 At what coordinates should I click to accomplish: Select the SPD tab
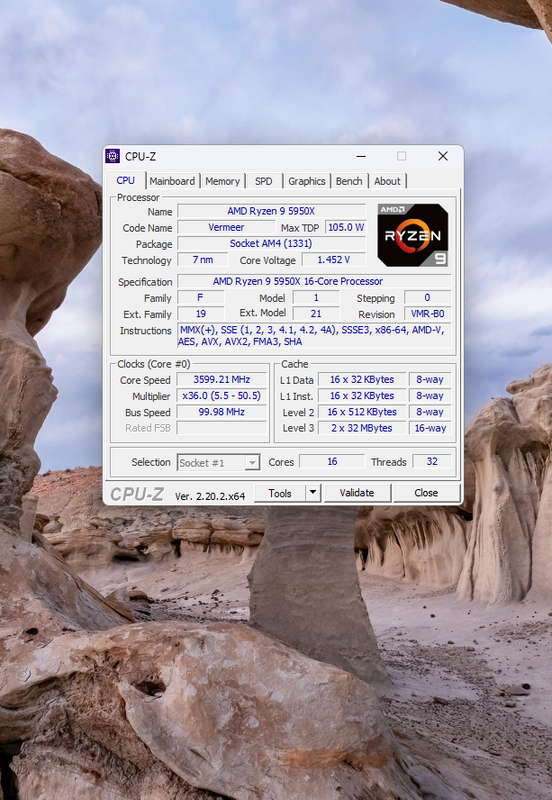click(264, 181)
